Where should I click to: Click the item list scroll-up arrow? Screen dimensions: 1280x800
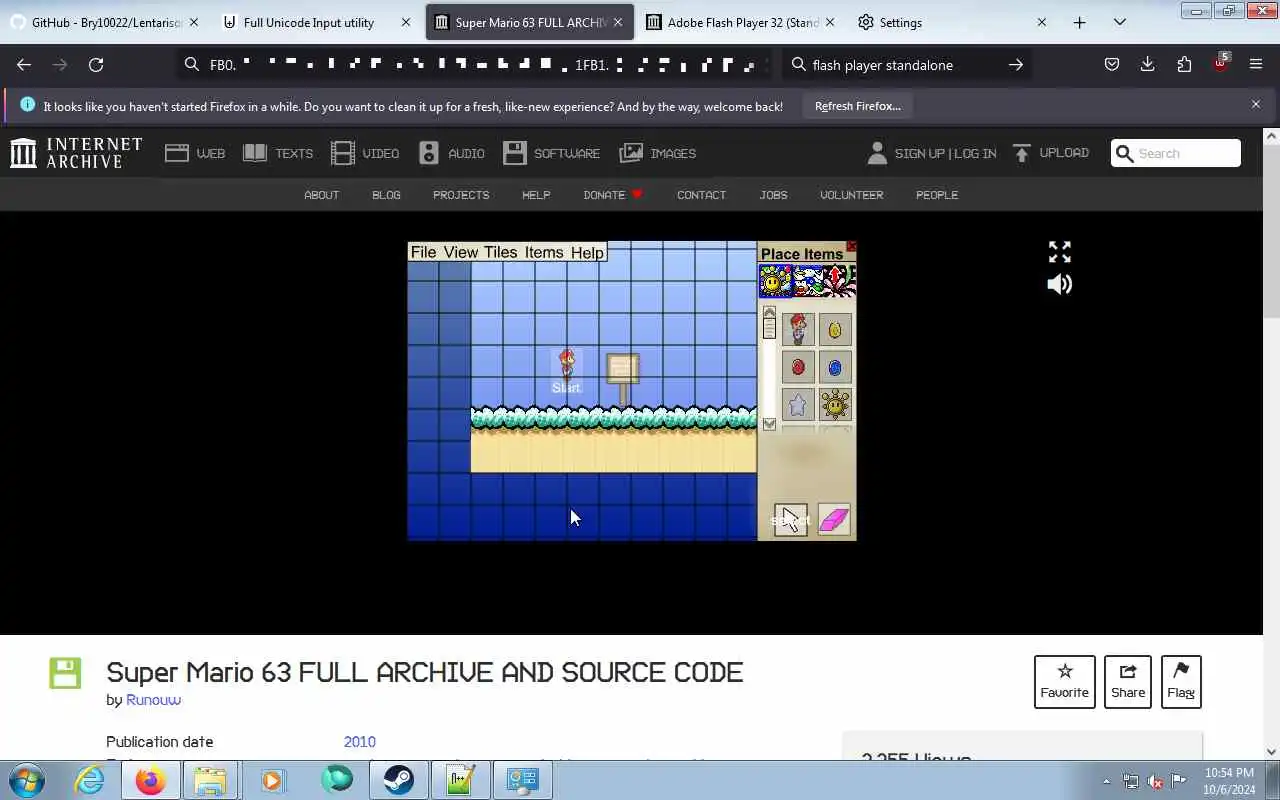[769, 312]
